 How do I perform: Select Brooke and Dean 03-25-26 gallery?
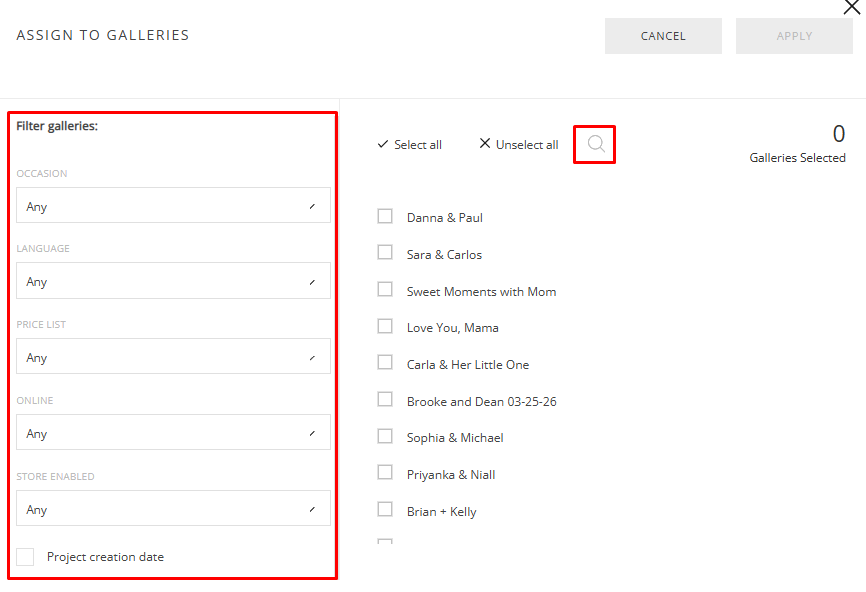(385, 400)
